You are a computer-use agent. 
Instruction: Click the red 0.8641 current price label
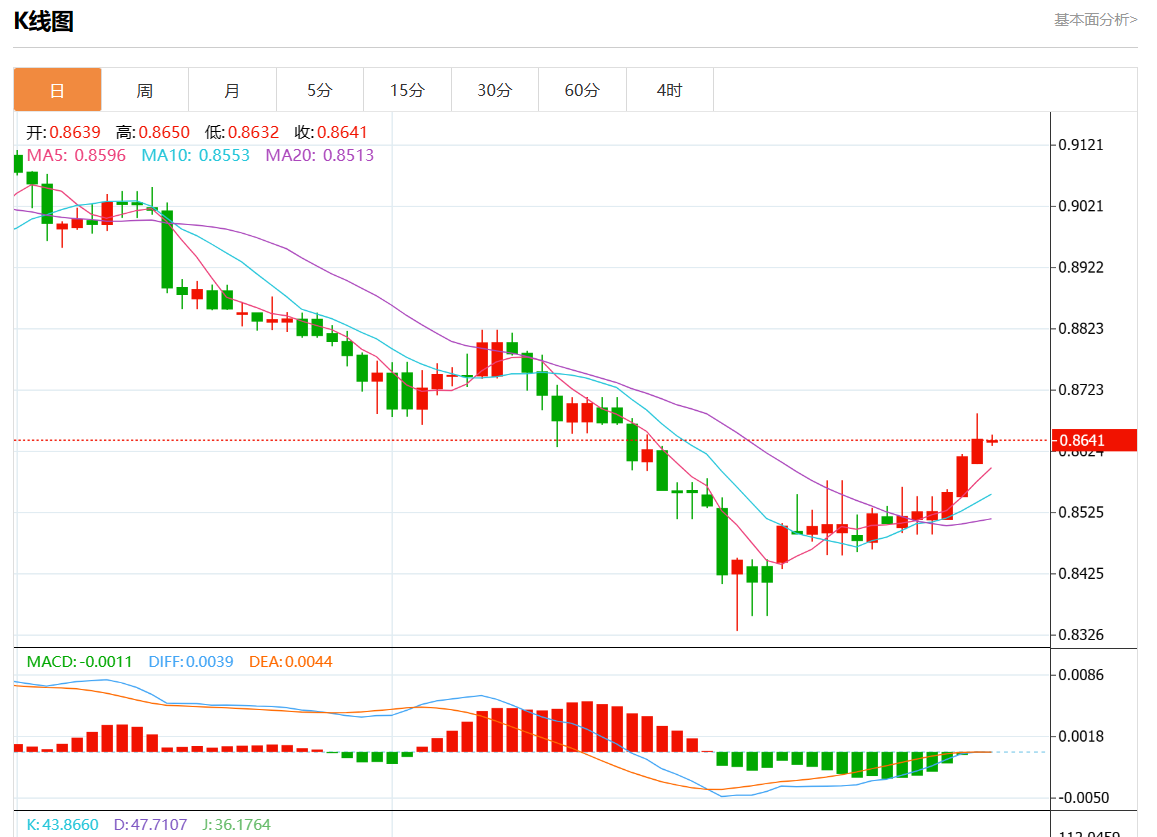pyautogui.click(x=1094, y=440)
